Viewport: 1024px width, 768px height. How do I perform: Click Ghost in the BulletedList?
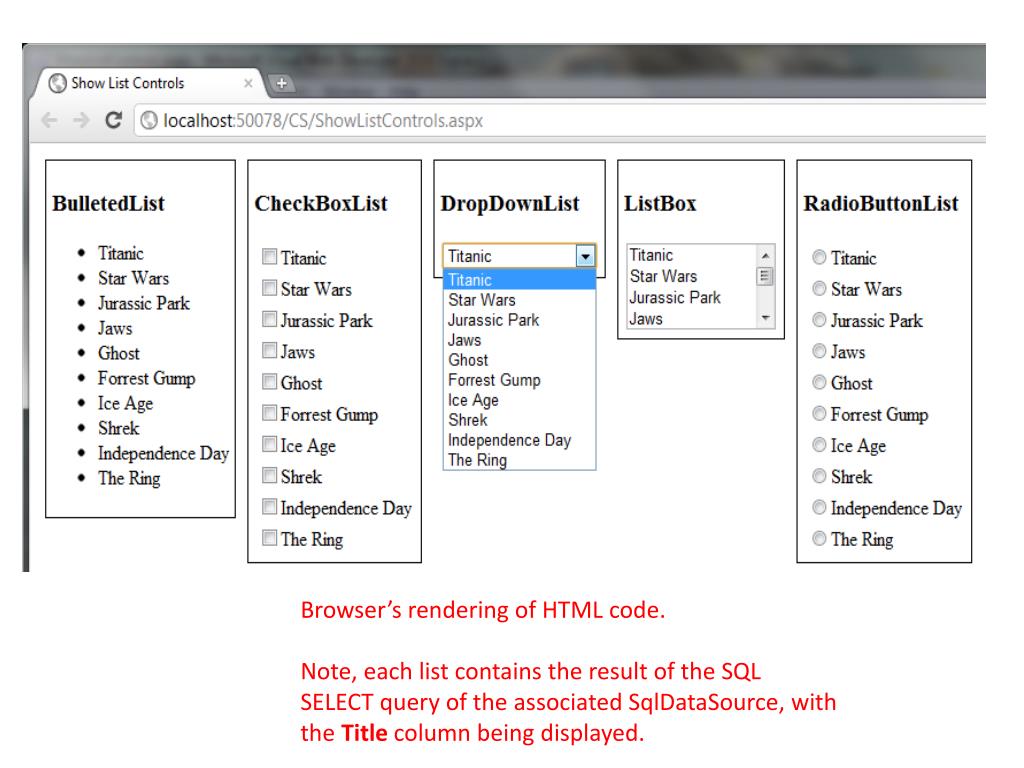119,353
